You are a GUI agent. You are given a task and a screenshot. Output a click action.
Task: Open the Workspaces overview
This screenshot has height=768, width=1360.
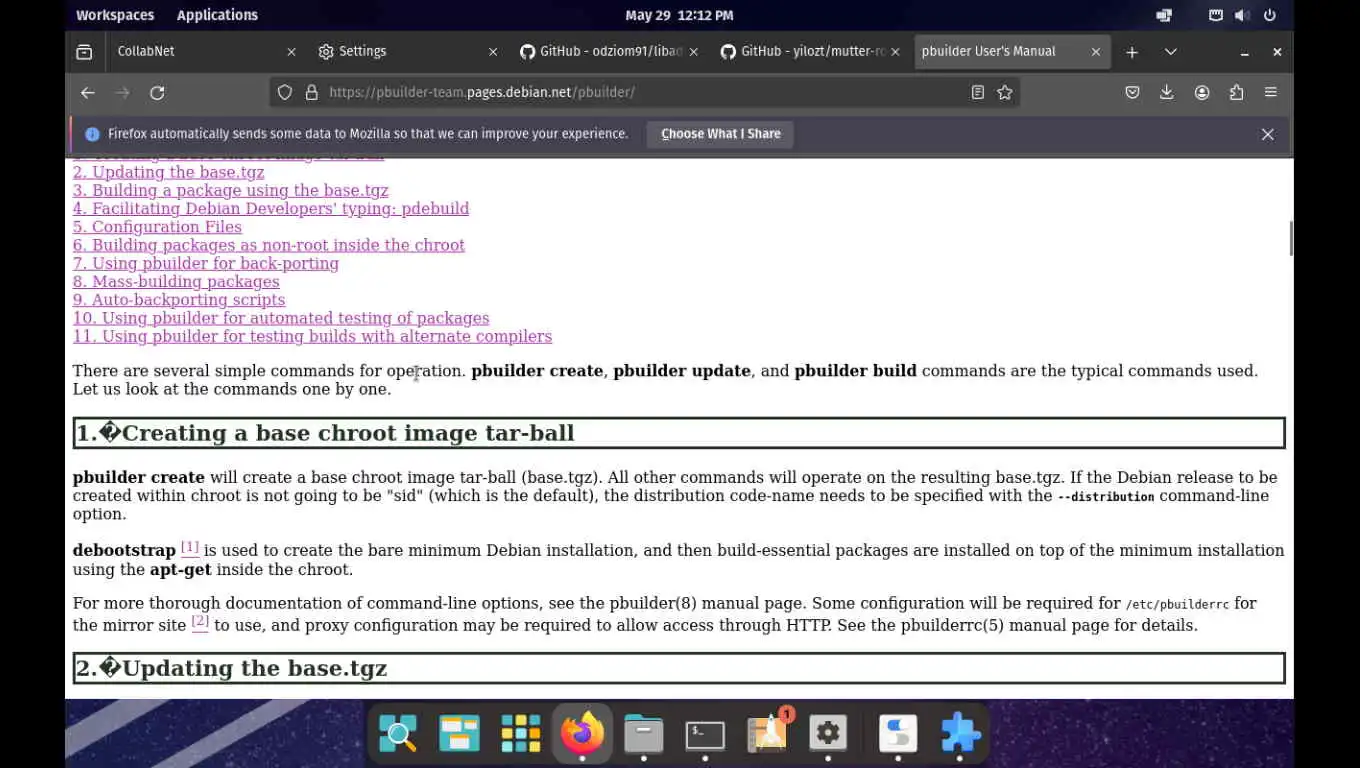pos(115,15)
